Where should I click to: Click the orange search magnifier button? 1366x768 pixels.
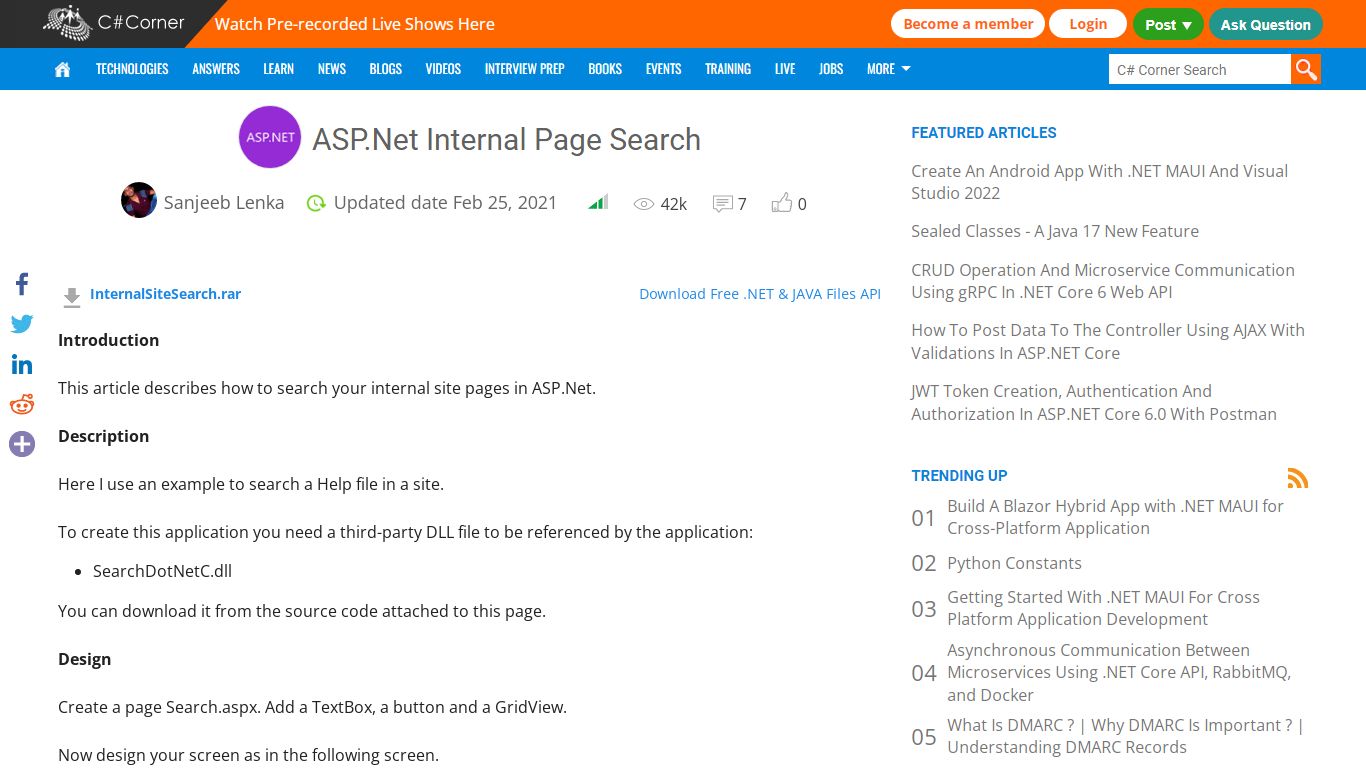[1305, 69]
